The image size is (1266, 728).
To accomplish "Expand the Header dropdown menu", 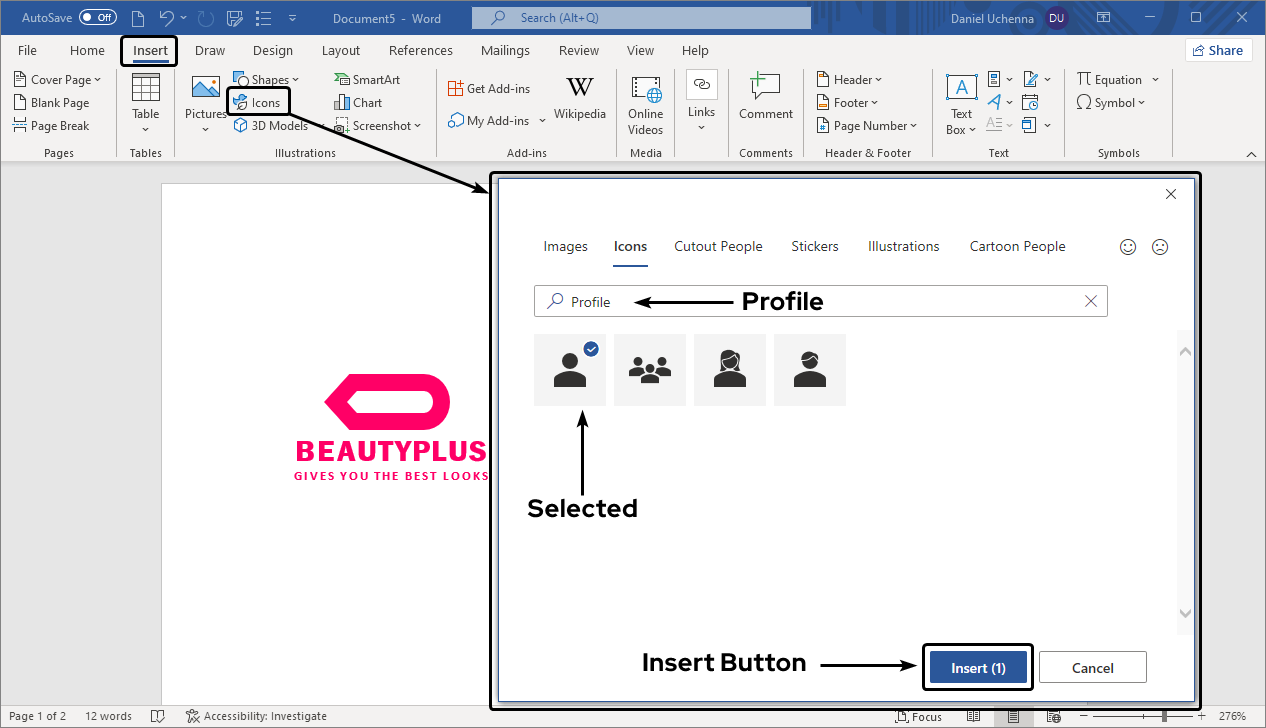I will pyautogui.click(x=850, y=80).
